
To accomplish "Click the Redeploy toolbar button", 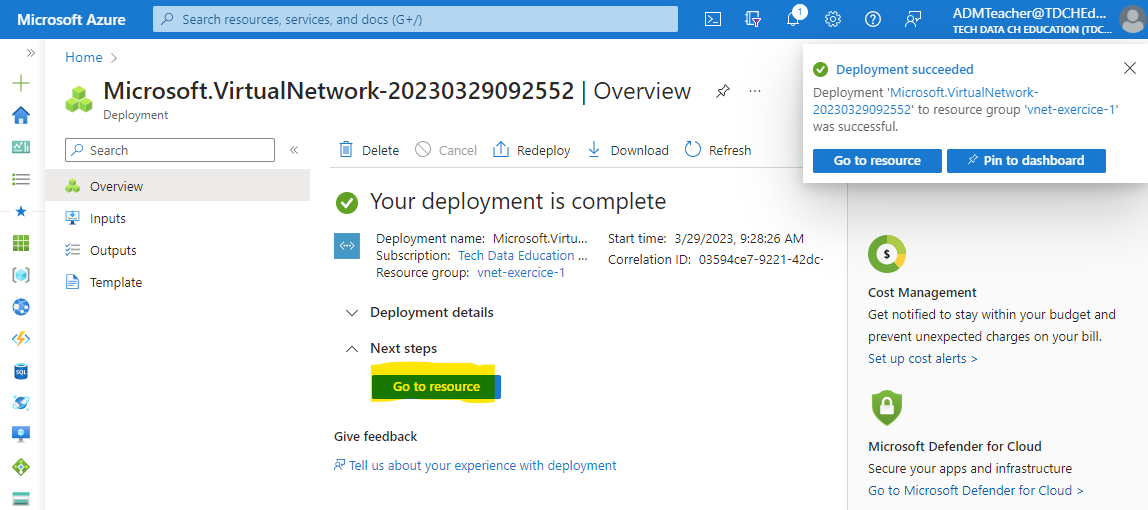I will [x=532, y=150].
